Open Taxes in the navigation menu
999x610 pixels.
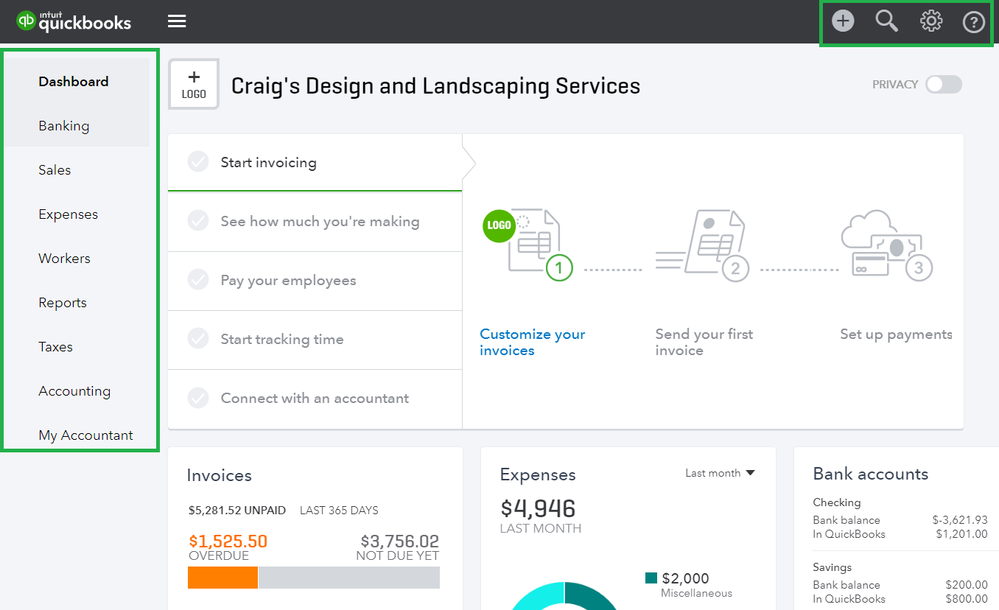(55, 346)
